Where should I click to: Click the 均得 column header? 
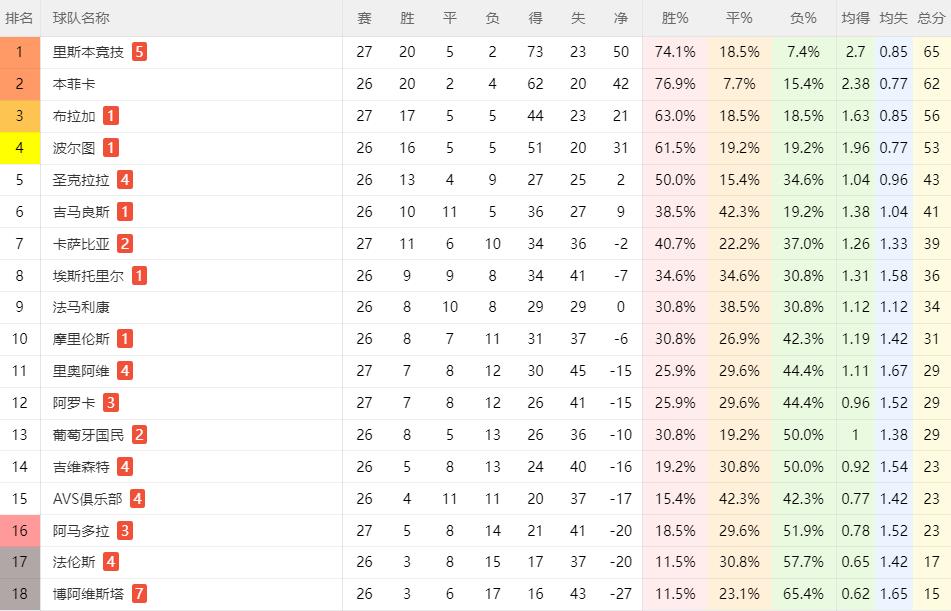pos(856,18)
